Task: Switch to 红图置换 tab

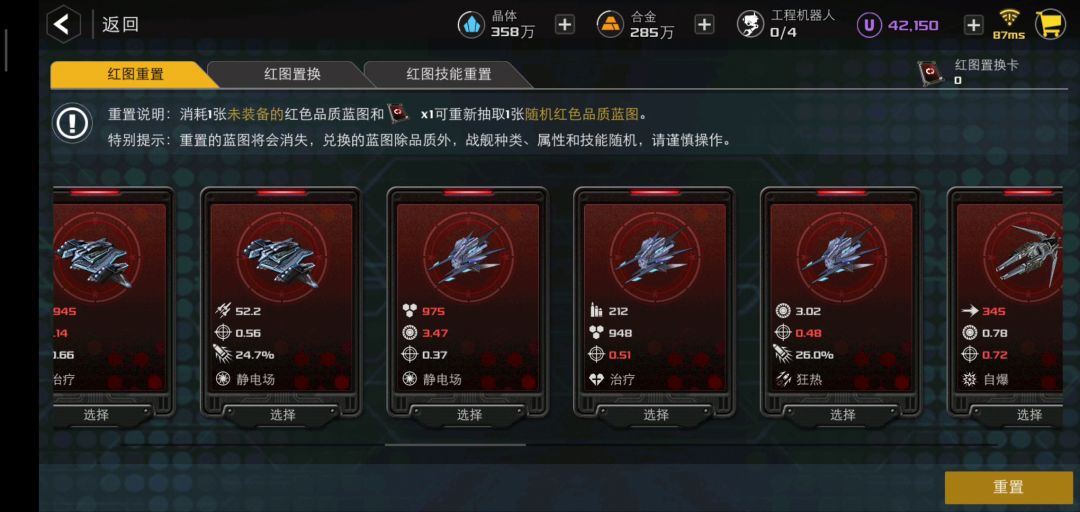Action: tap(292, 74)
